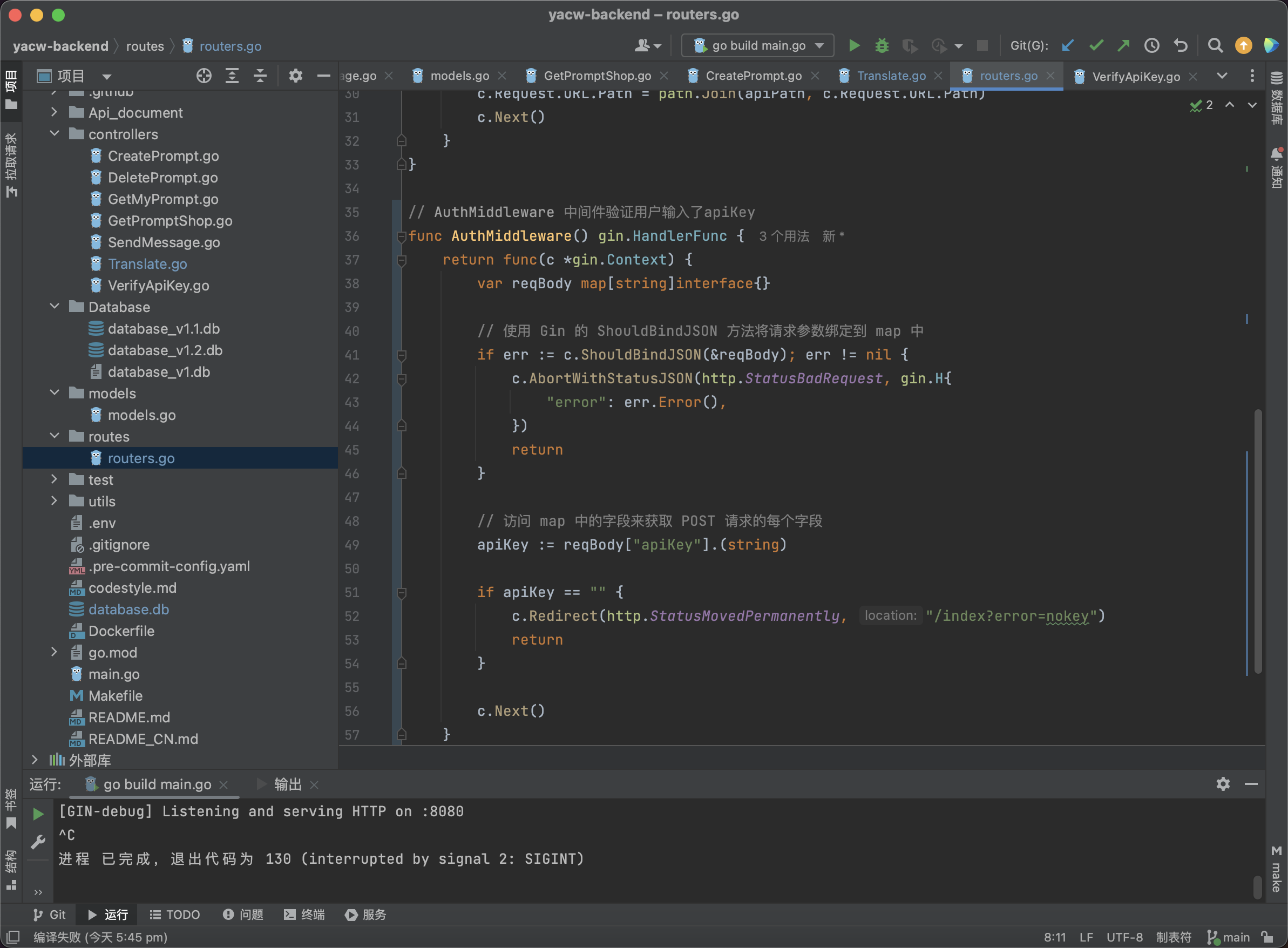
Task: Click the Debug bug icon
Action: click(882, 45)
